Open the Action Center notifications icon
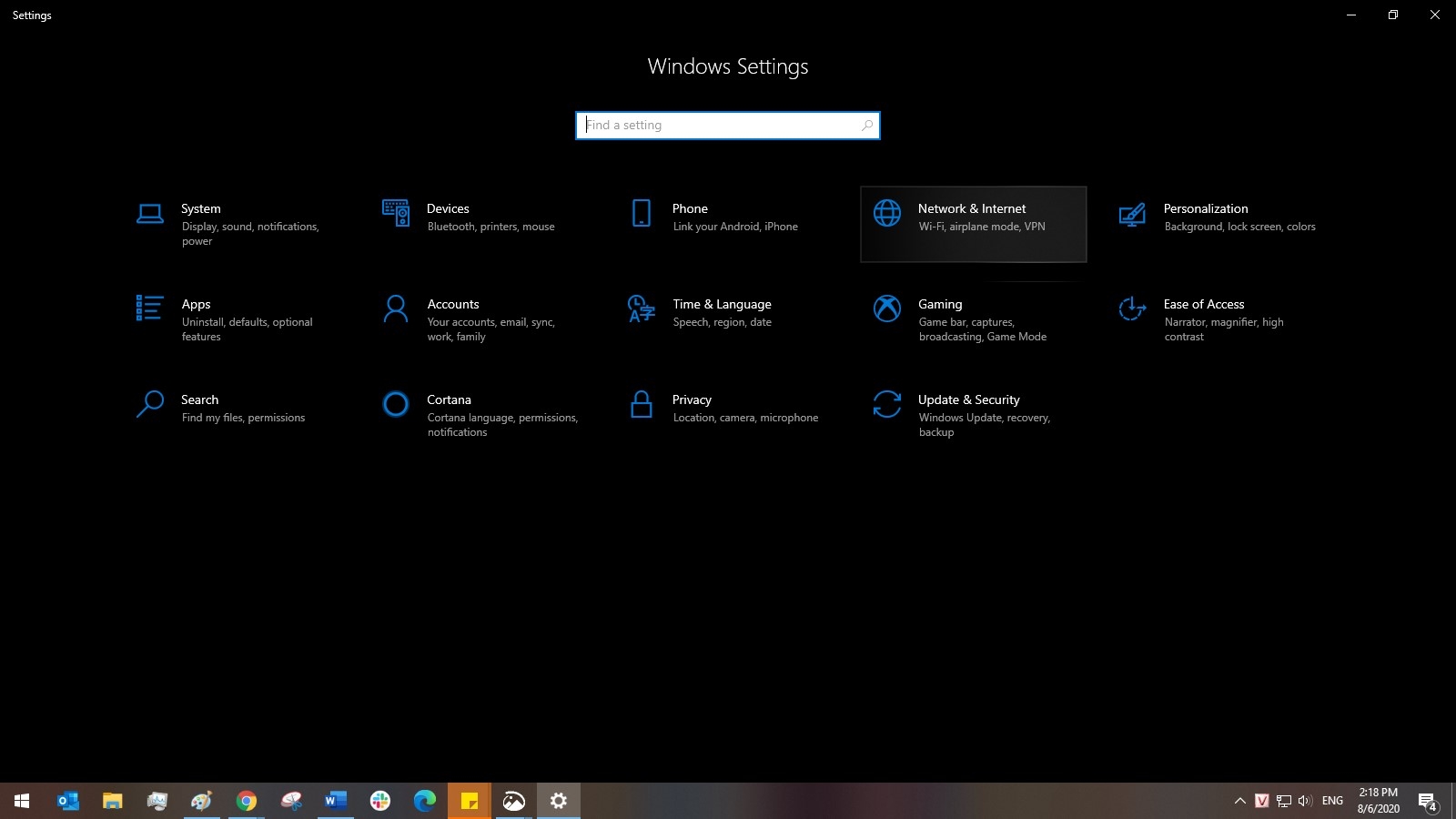The width and height of the screenshot is (1456, 819). 1427,801
